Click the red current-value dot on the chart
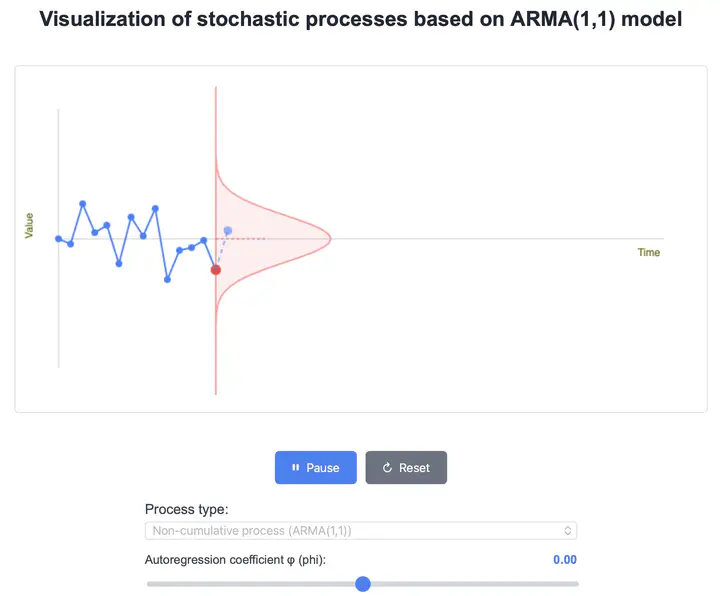720x596 pixels. (x=216, y=270)
